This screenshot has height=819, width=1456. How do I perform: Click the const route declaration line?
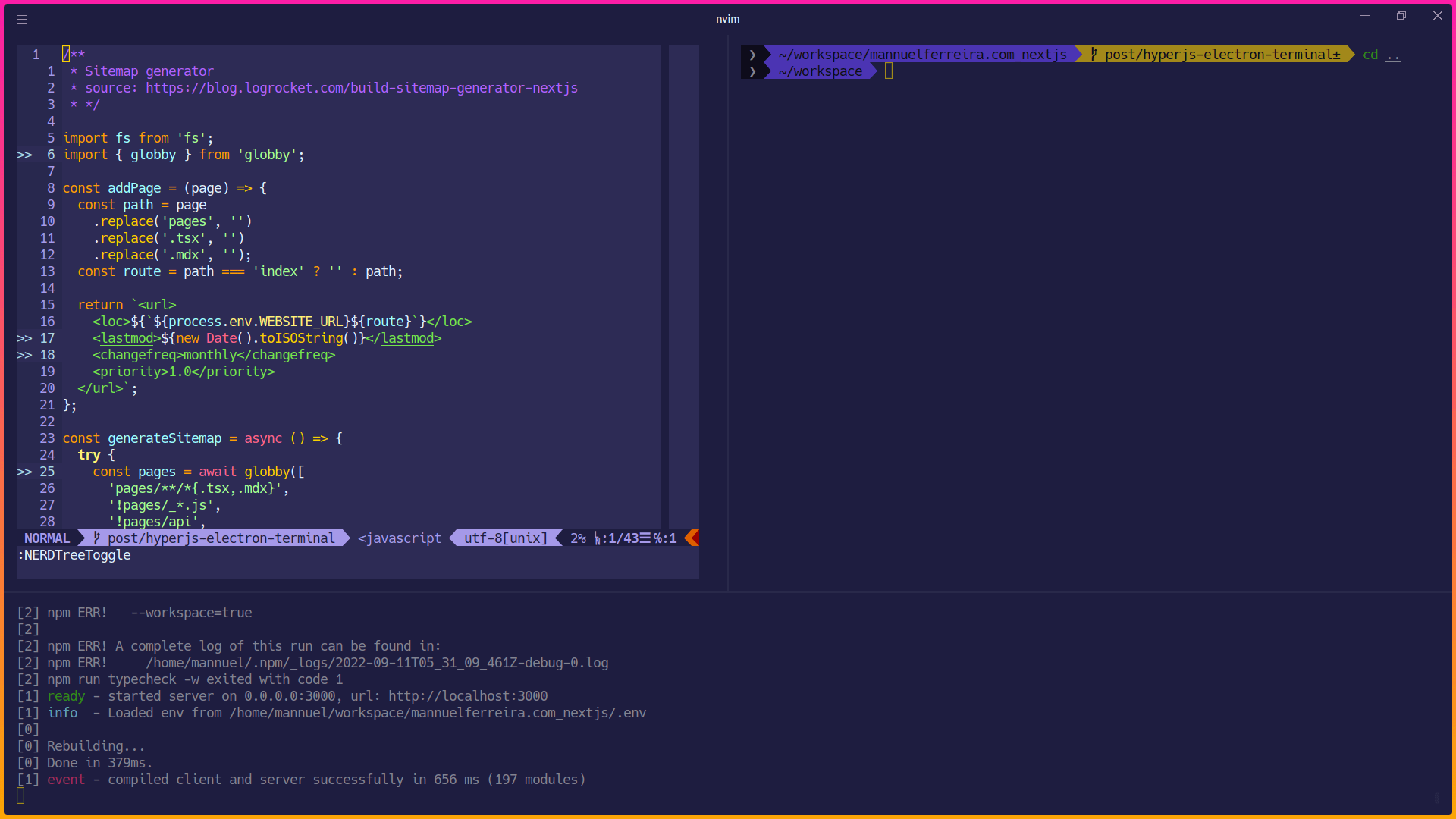pos(240,271)
